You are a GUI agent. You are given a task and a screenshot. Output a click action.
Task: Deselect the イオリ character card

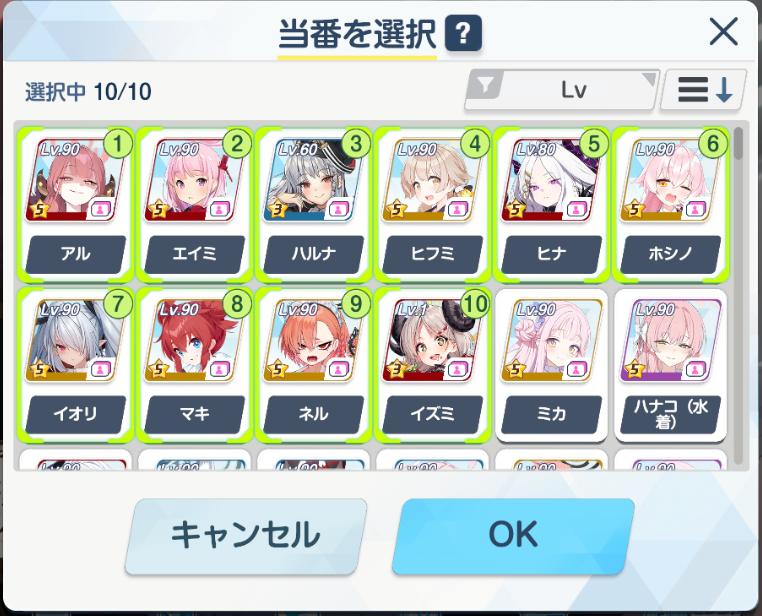pos(75,365)
